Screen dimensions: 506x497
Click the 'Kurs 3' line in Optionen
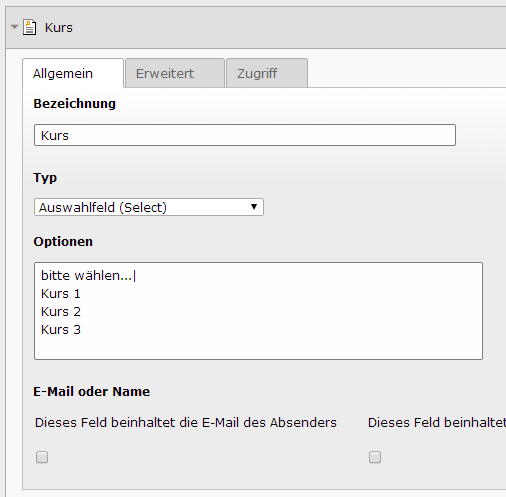tap(61, 330)
